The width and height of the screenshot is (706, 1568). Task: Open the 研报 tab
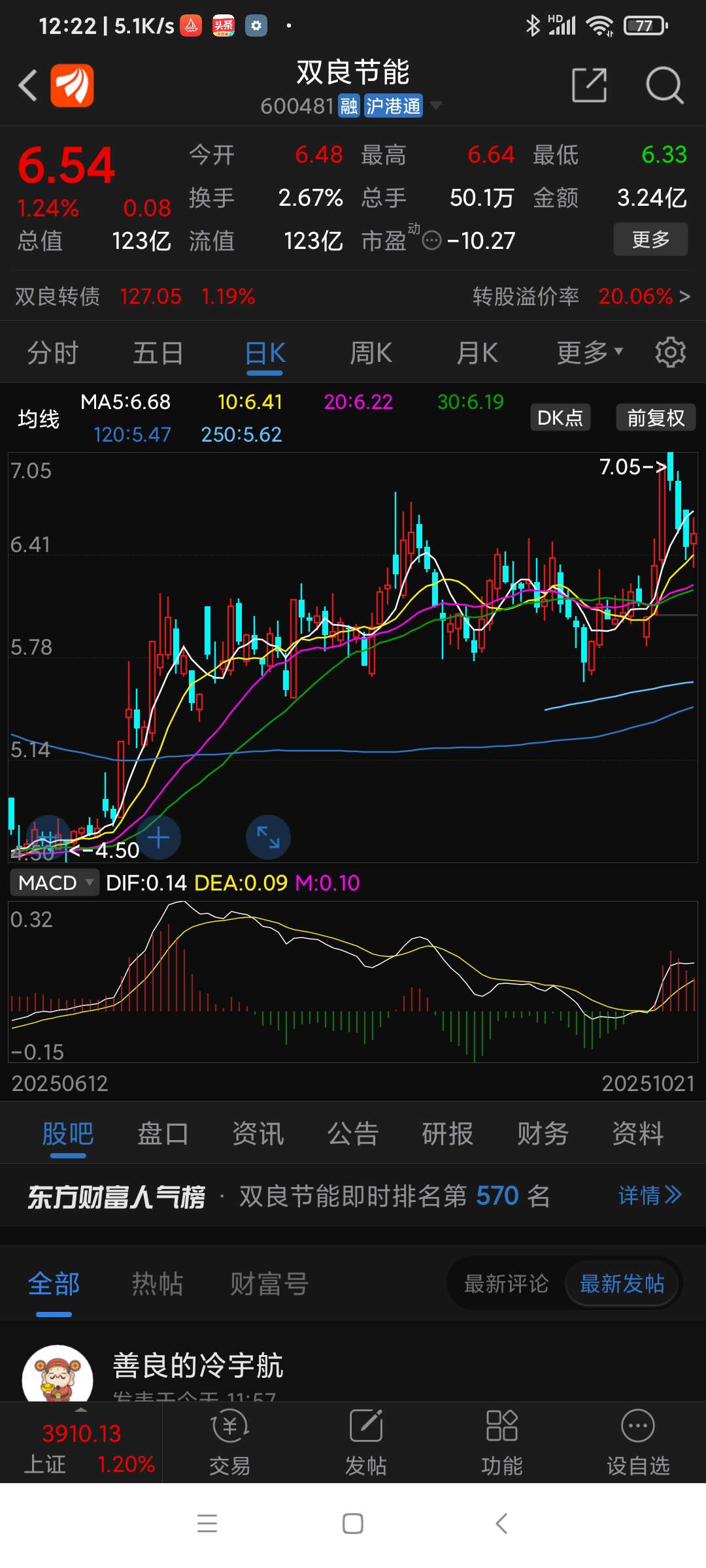click(448, 1134)
